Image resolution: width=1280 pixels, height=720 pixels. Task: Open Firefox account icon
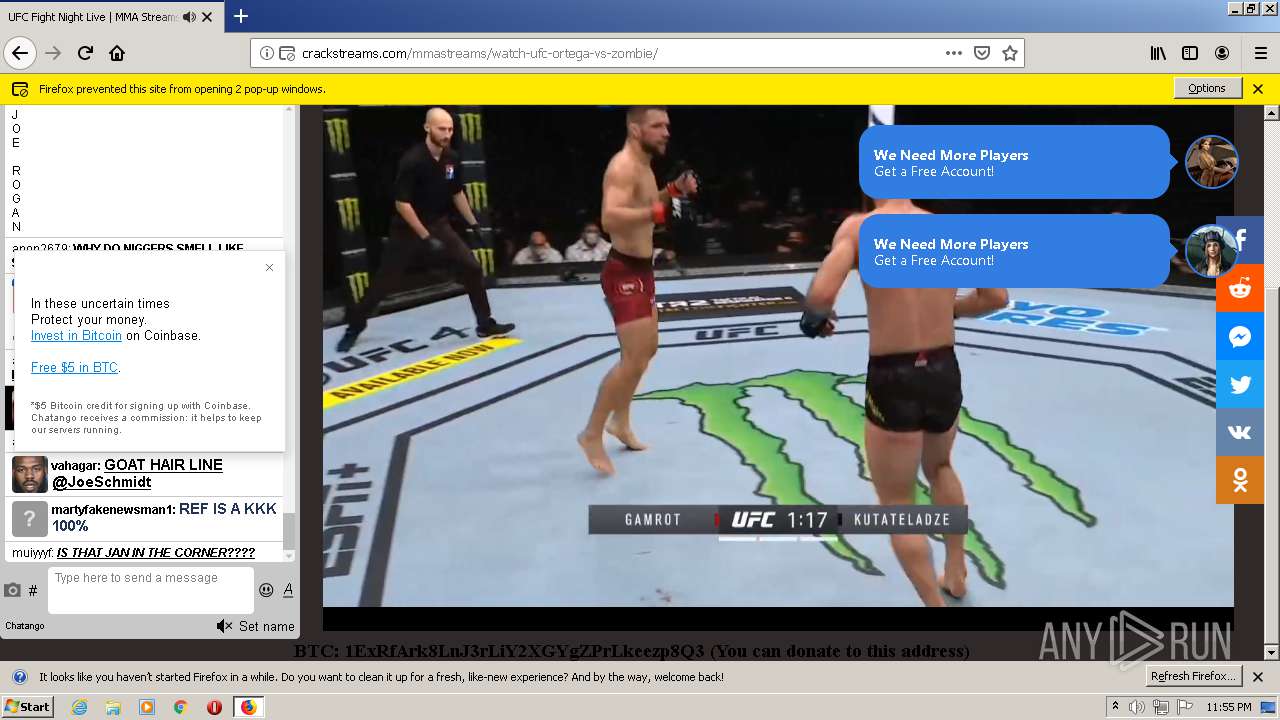click(1222, 53)
